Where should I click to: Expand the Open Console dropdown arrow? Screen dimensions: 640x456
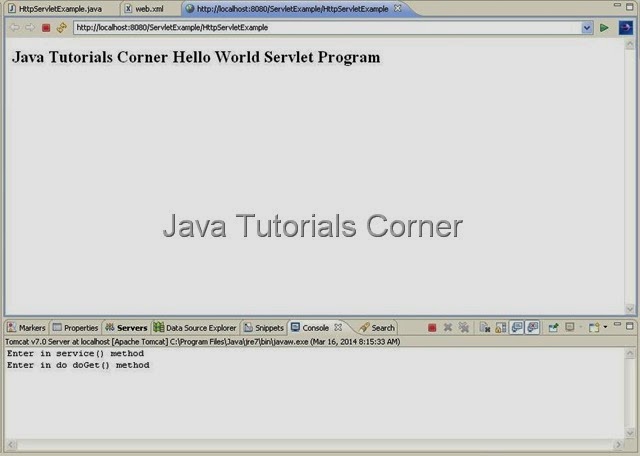[x=605, y=327]
